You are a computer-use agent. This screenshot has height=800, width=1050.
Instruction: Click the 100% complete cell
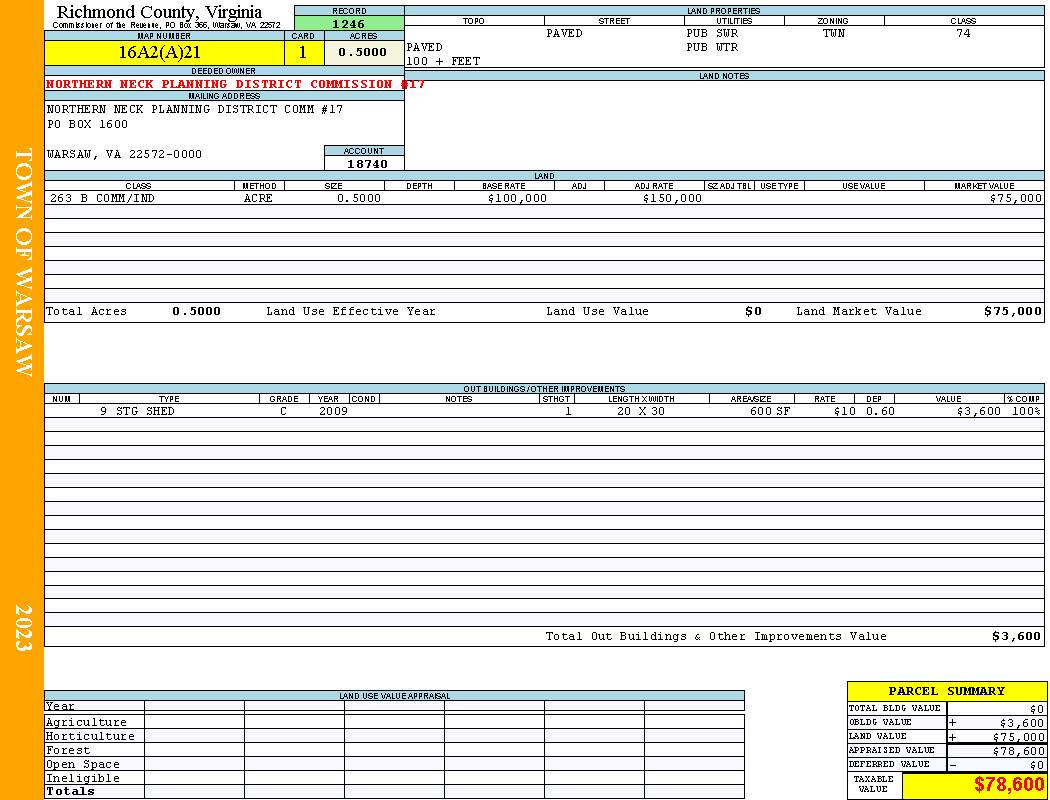point(1026,411)
